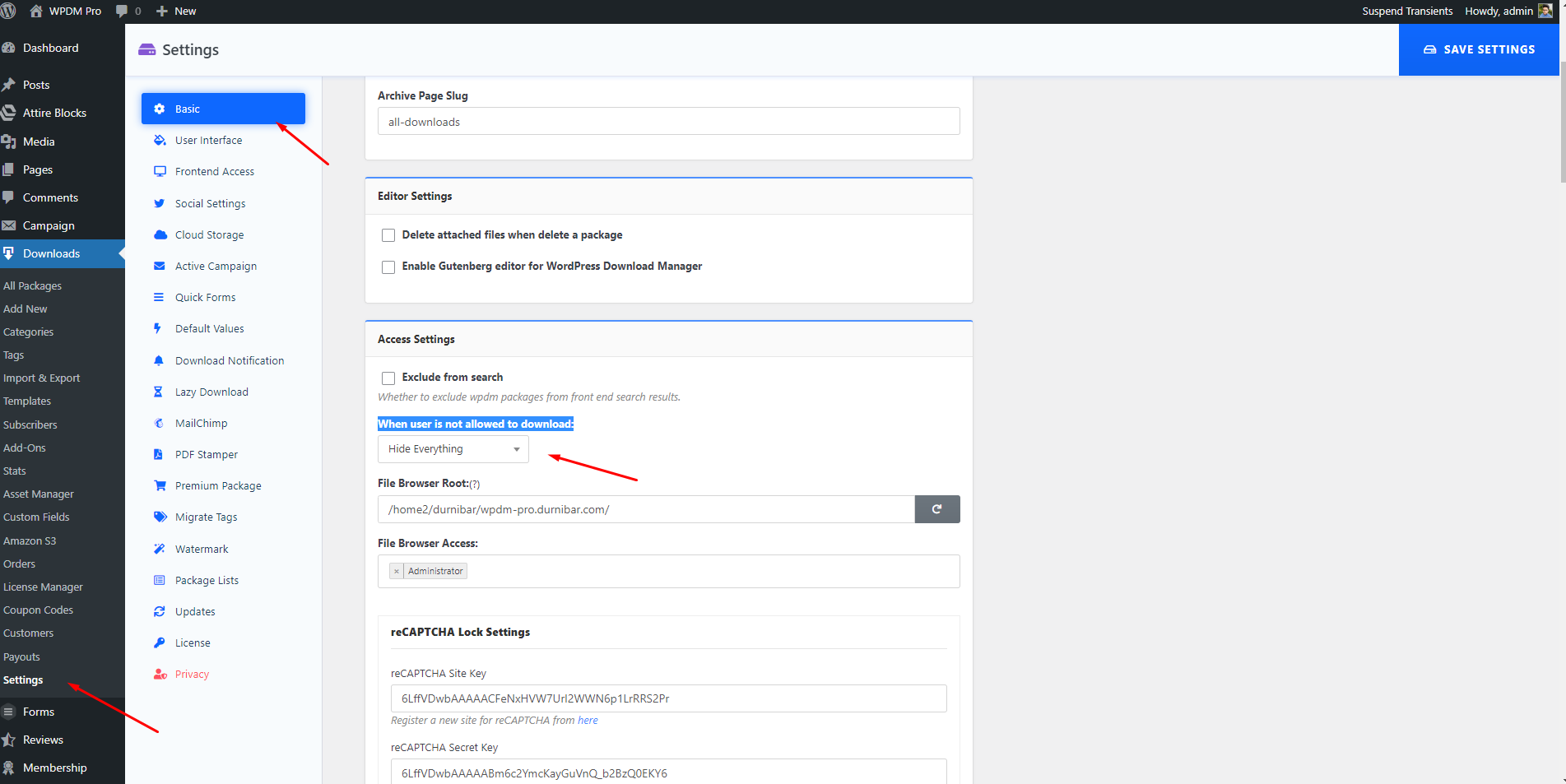Open Comments in the admin sidebar

(x=50, y=197)
